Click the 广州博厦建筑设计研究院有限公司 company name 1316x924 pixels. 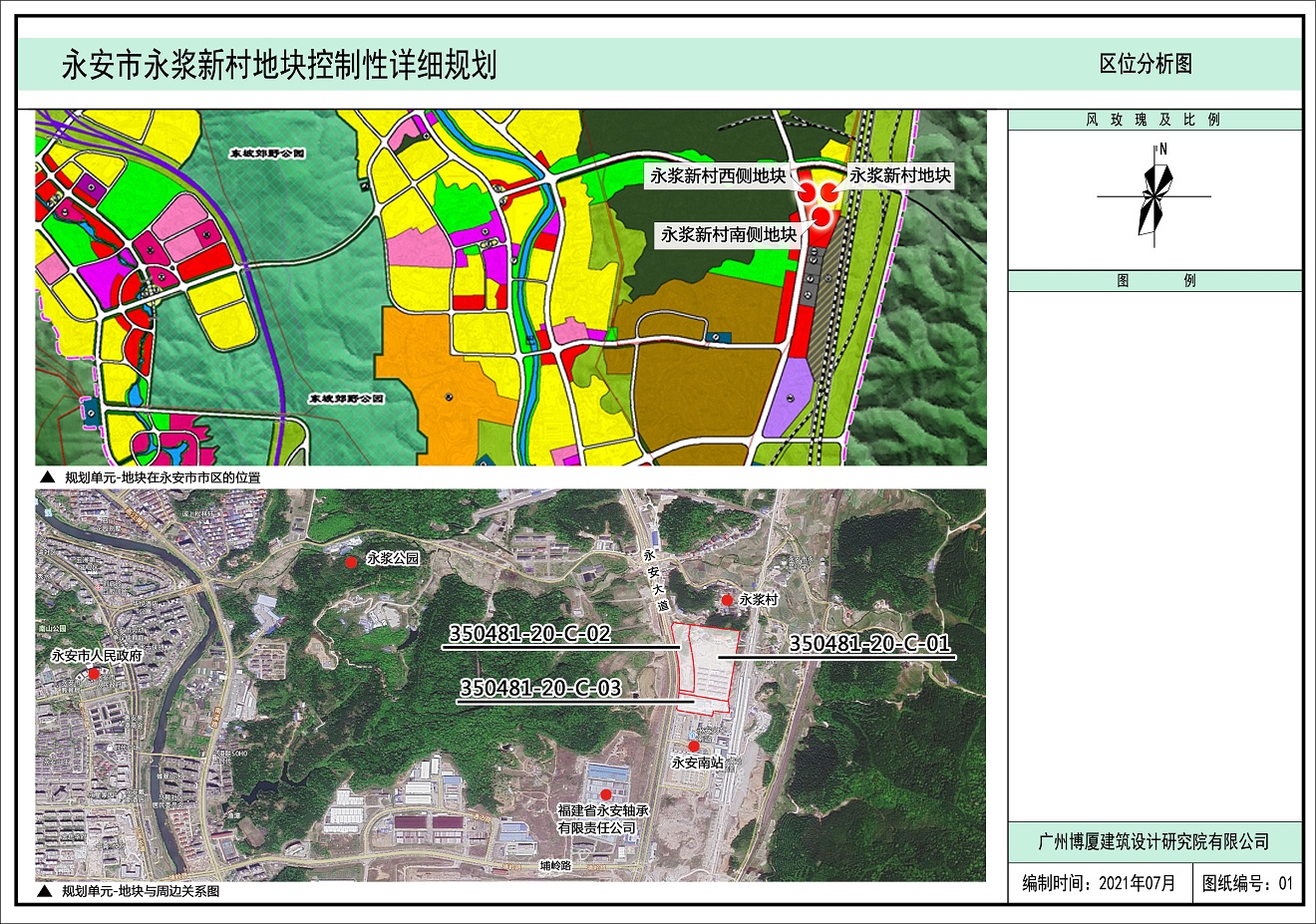1153,841
